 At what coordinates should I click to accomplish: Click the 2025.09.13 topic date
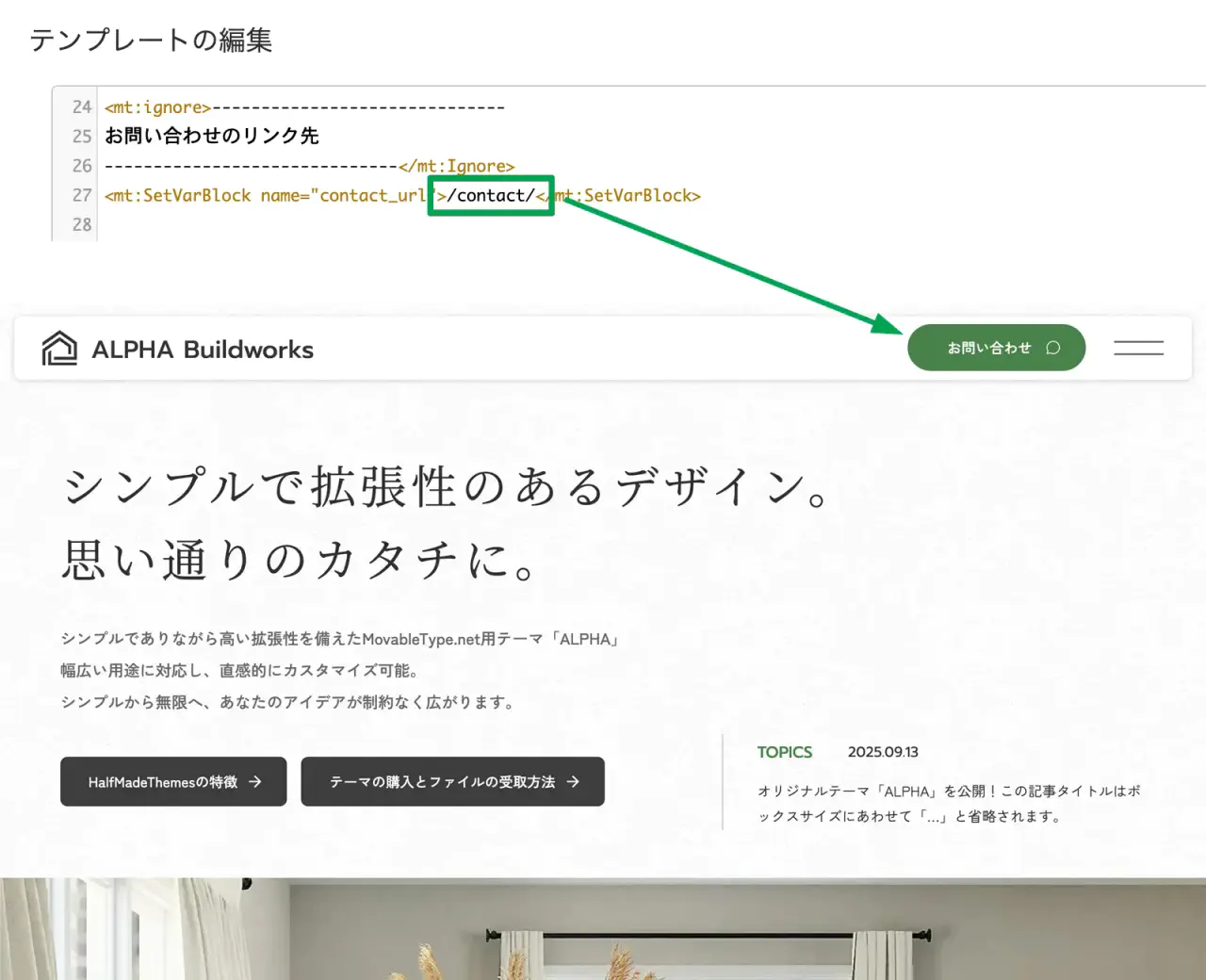pos(882,752)
